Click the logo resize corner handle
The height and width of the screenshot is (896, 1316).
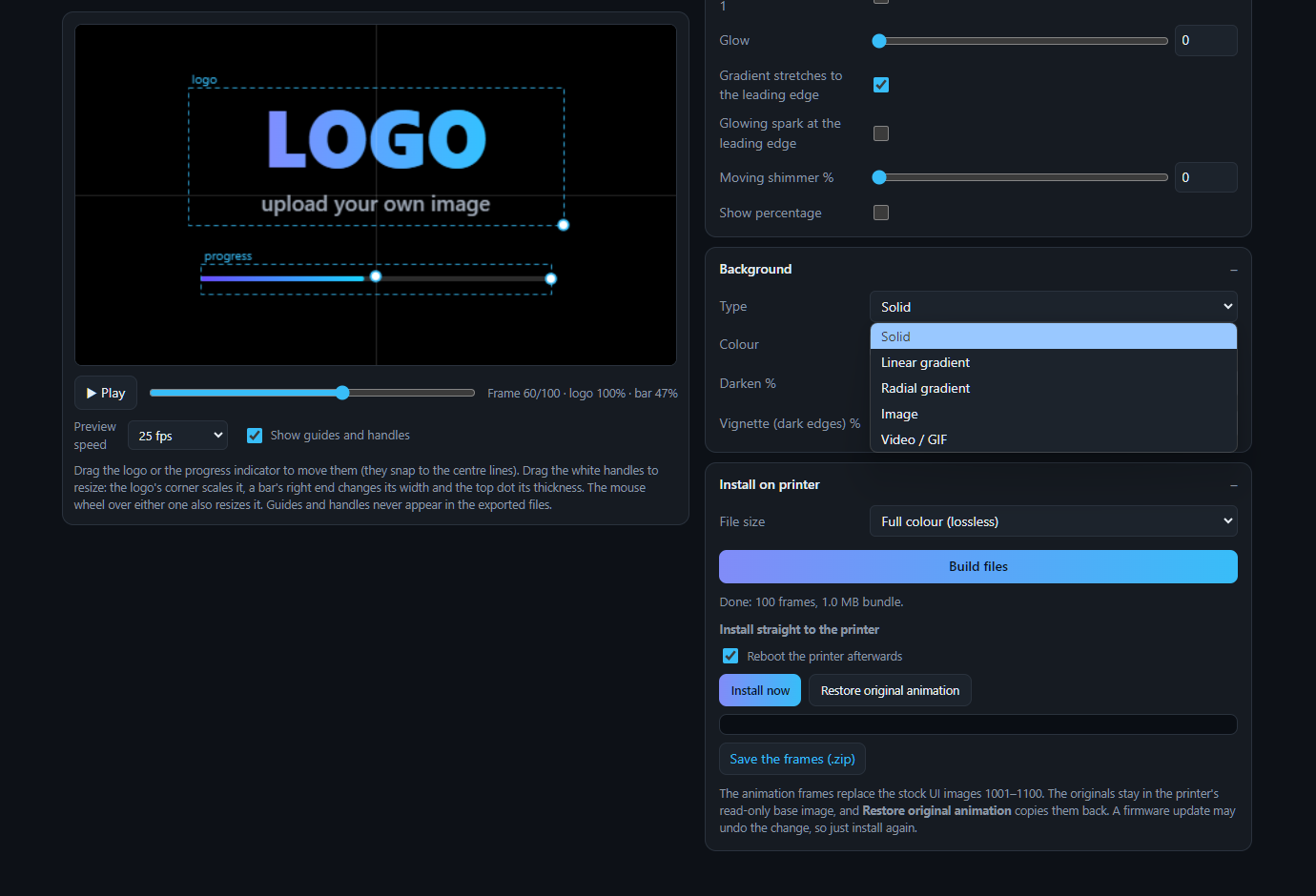tap(564, 225)
